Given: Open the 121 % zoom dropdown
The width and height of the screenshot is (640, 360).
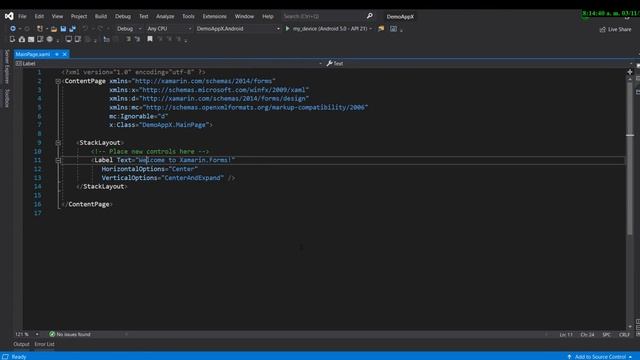Looking at the screenshot, I should coord(37,334).
